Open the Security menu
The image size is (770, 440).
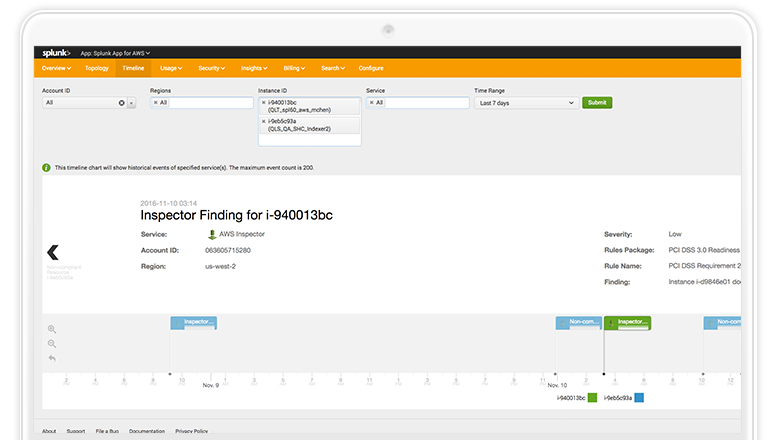(212, 68)
